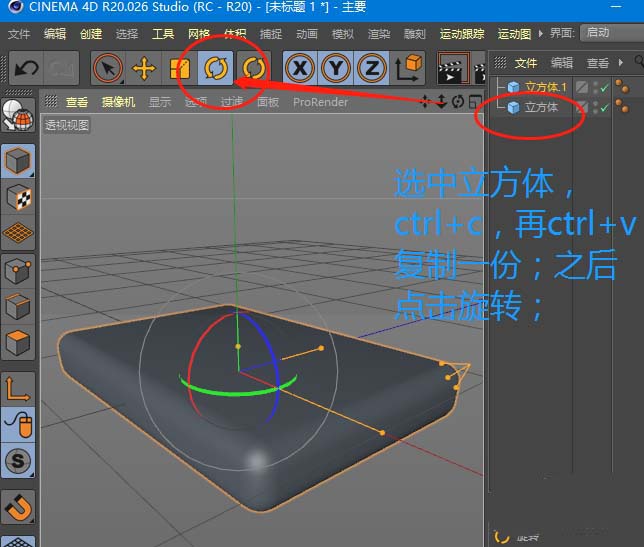Click the Render View clapperboard icon
Image resolution: width=644 pixels, height=547 pixels.
coord(453,68)
